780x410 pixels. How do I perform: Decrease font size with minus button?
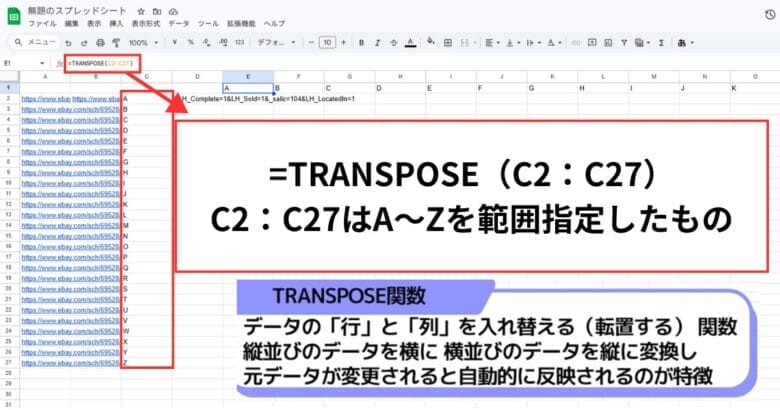click(x=311, y=43)
